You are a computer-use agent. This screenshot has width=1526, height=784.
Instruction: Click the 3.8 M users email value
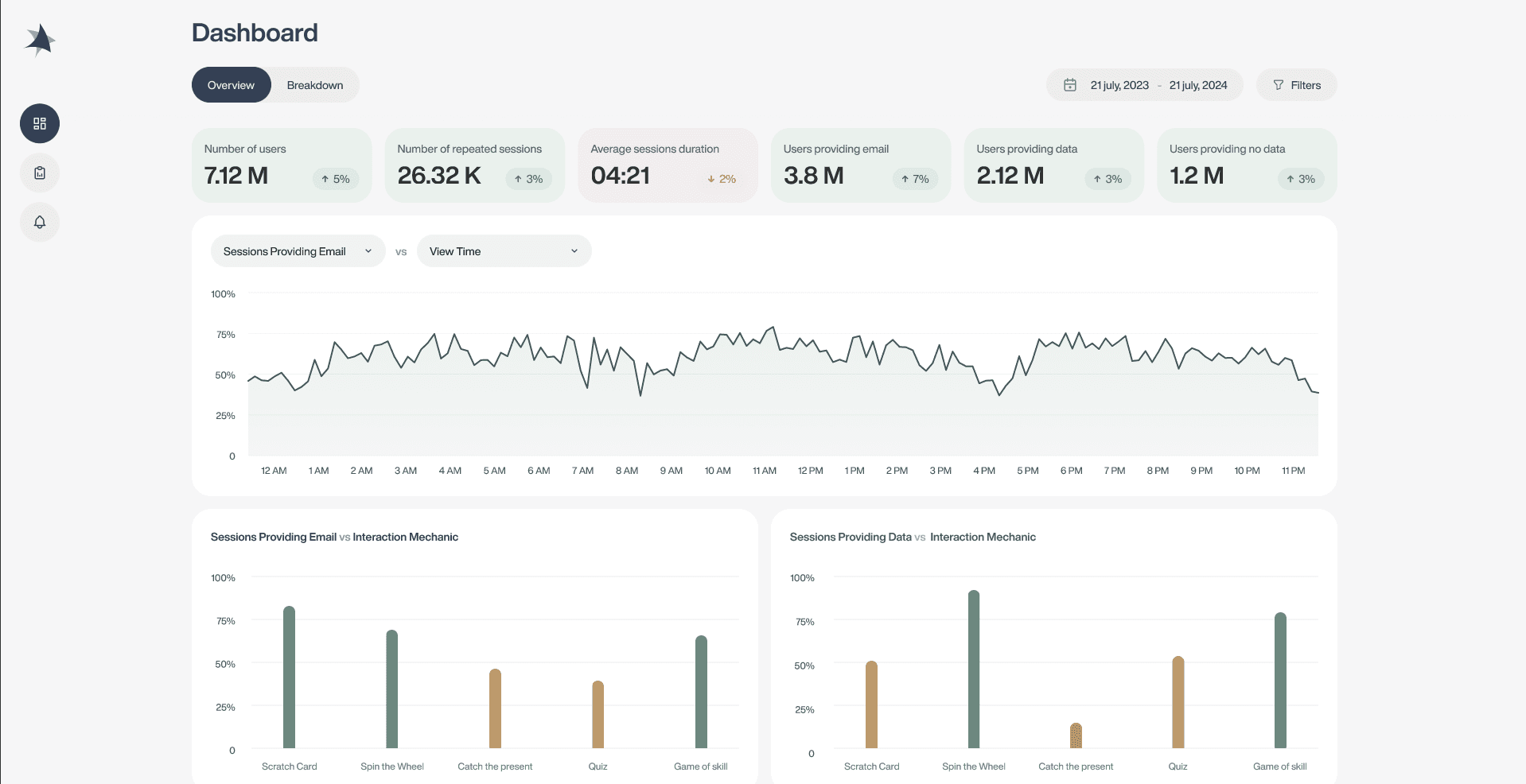(813, 176)
